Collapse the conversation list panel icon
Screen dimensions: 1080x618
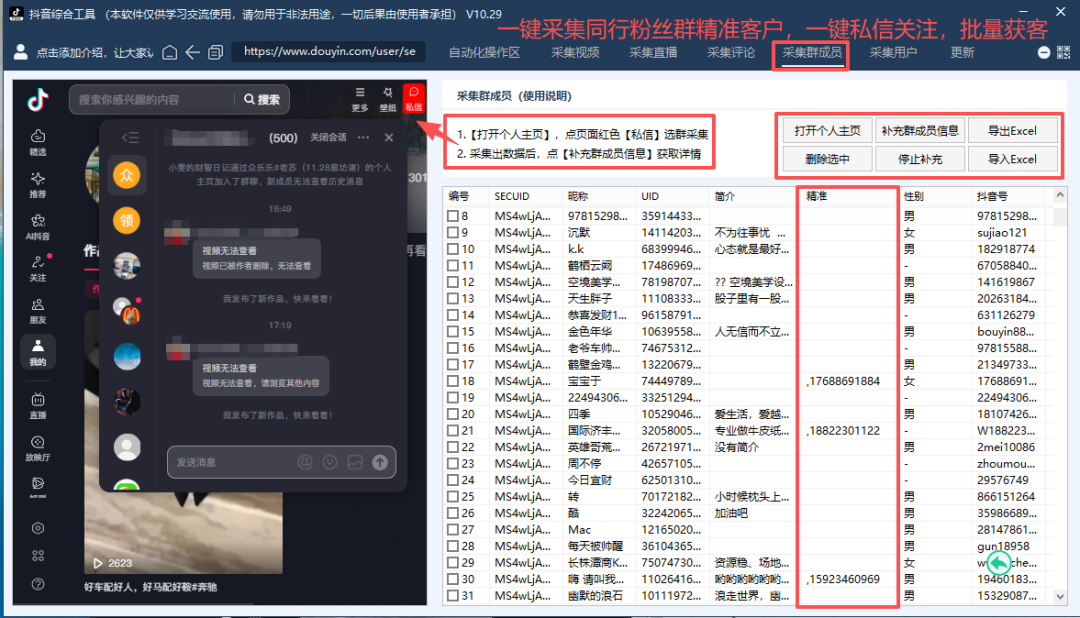[130, 137]
